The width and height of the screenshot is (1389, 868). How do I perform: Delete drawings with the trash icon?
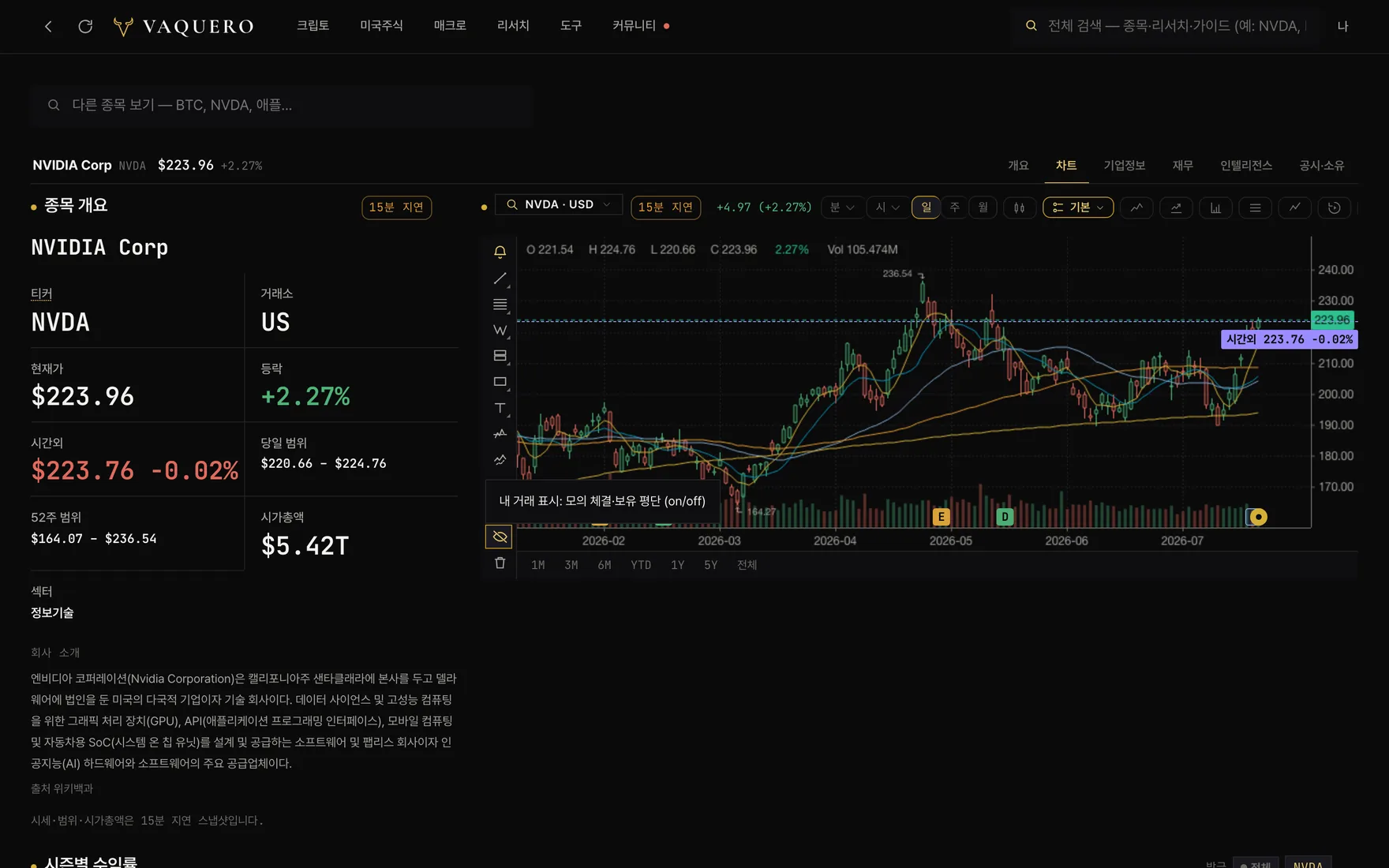pos(500,563)
